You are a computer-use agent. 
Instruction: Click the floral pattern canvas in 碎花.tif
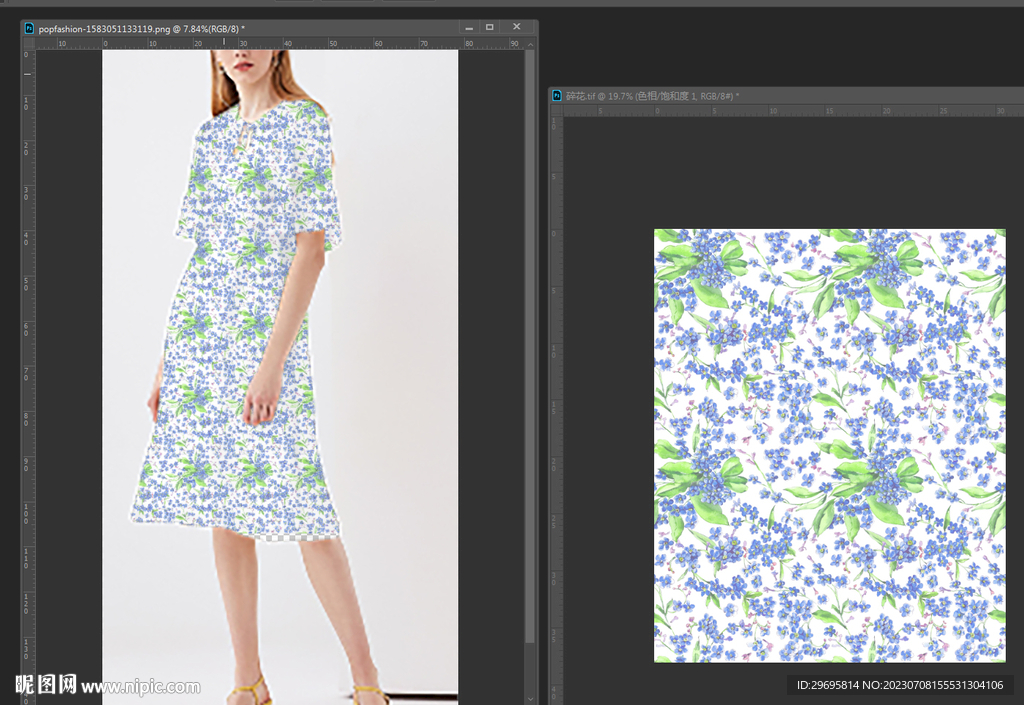pyautogui.click(x=829, y=445)
